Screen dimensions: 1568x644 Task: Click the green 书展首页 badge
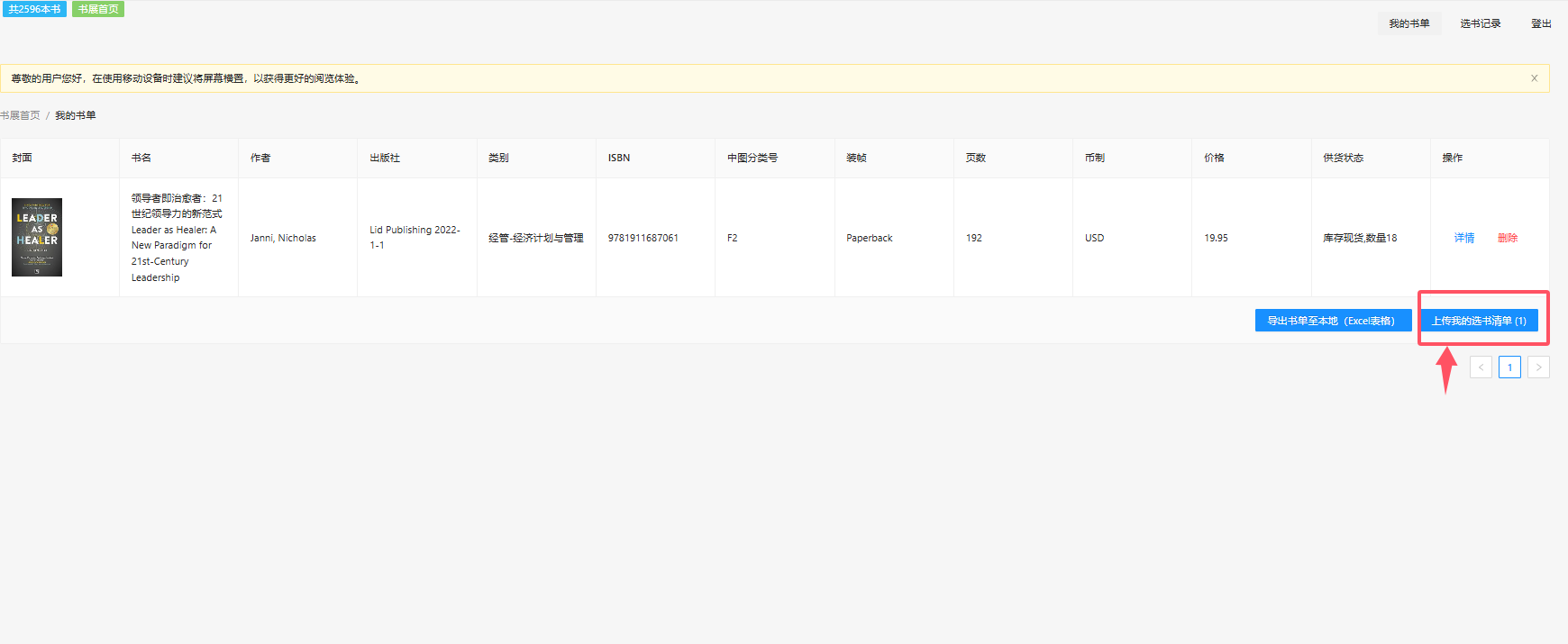click(x=98, y=9)
